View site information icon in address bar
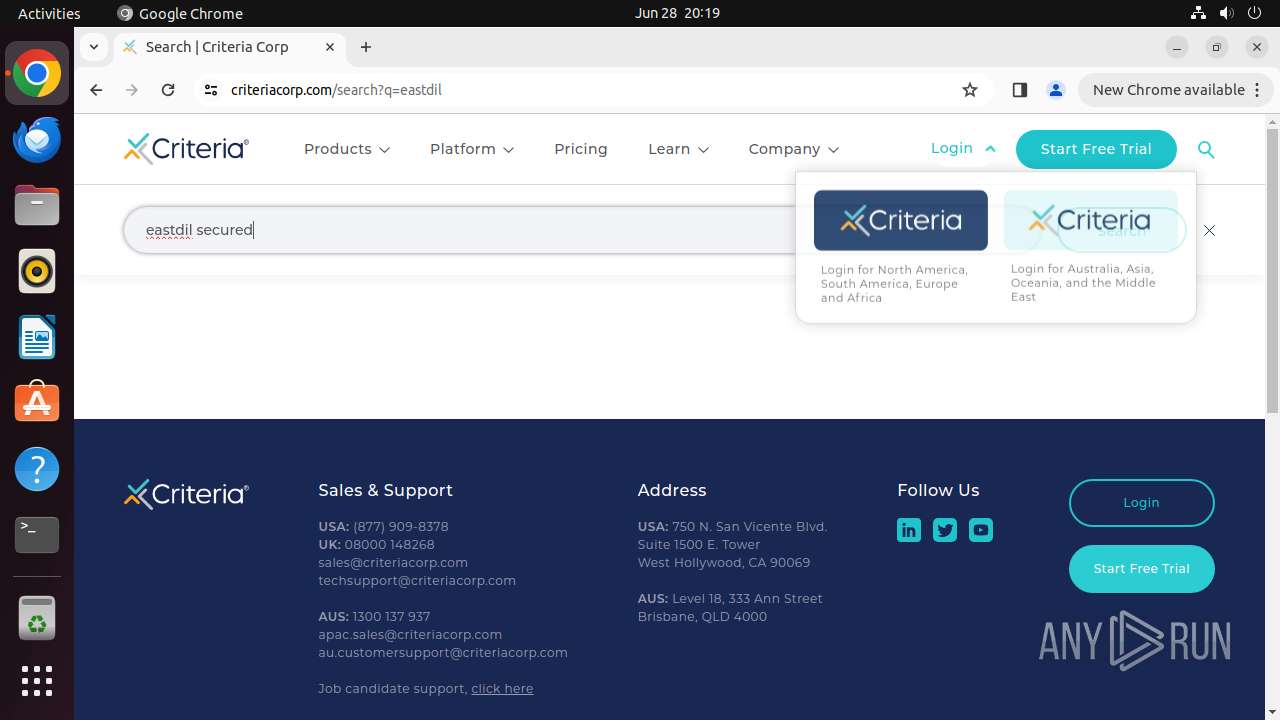The image size is (1280, 720). [x=210, y=90]
